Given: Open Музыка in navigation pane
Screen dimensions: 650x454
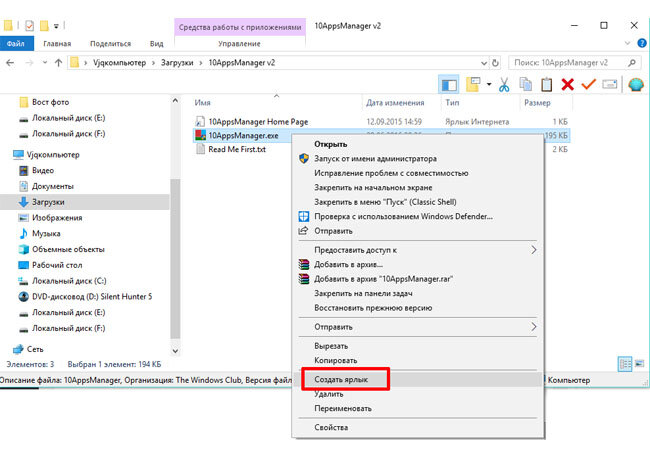Looking at the screenshot, I should [x=46, y=234].
